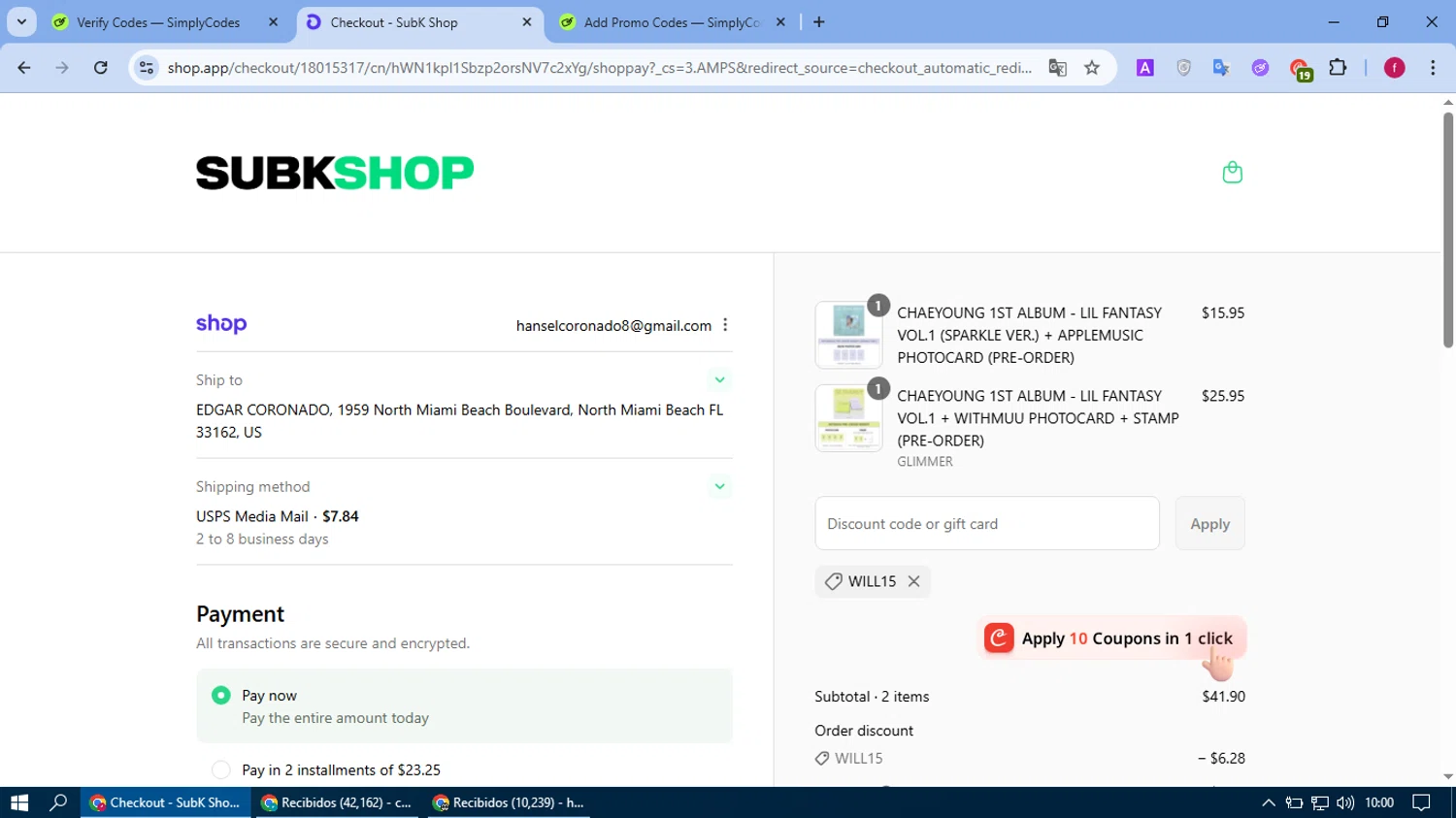Click the translate page icon
The image size is (1456, 818).
click(1057, 68)
